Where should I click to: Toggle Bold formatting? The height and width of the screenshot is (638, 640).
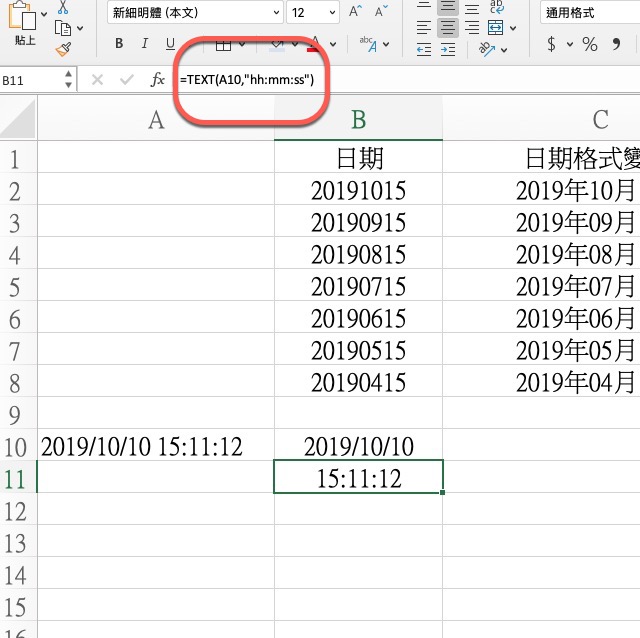tap(119, 43)
